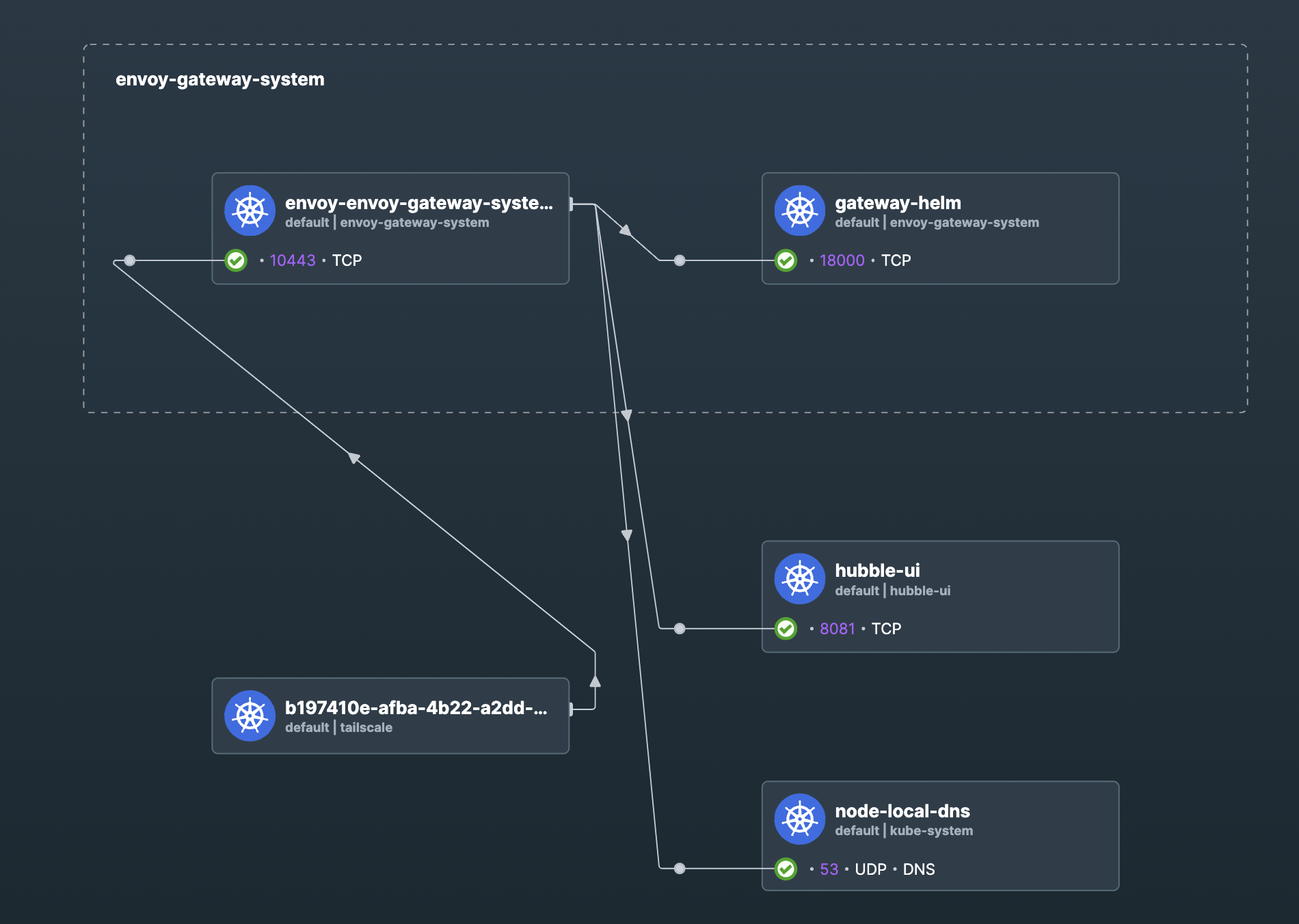
Task: Click envoy-gateway-system namespace heading
Action: (x=220, y=79)
